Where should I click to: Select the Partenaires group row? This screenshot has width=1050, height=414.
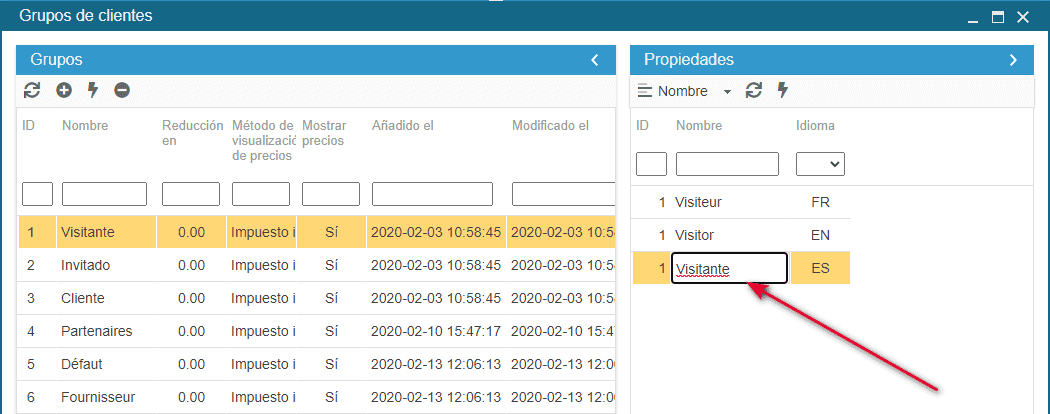[x=96, y=331]
